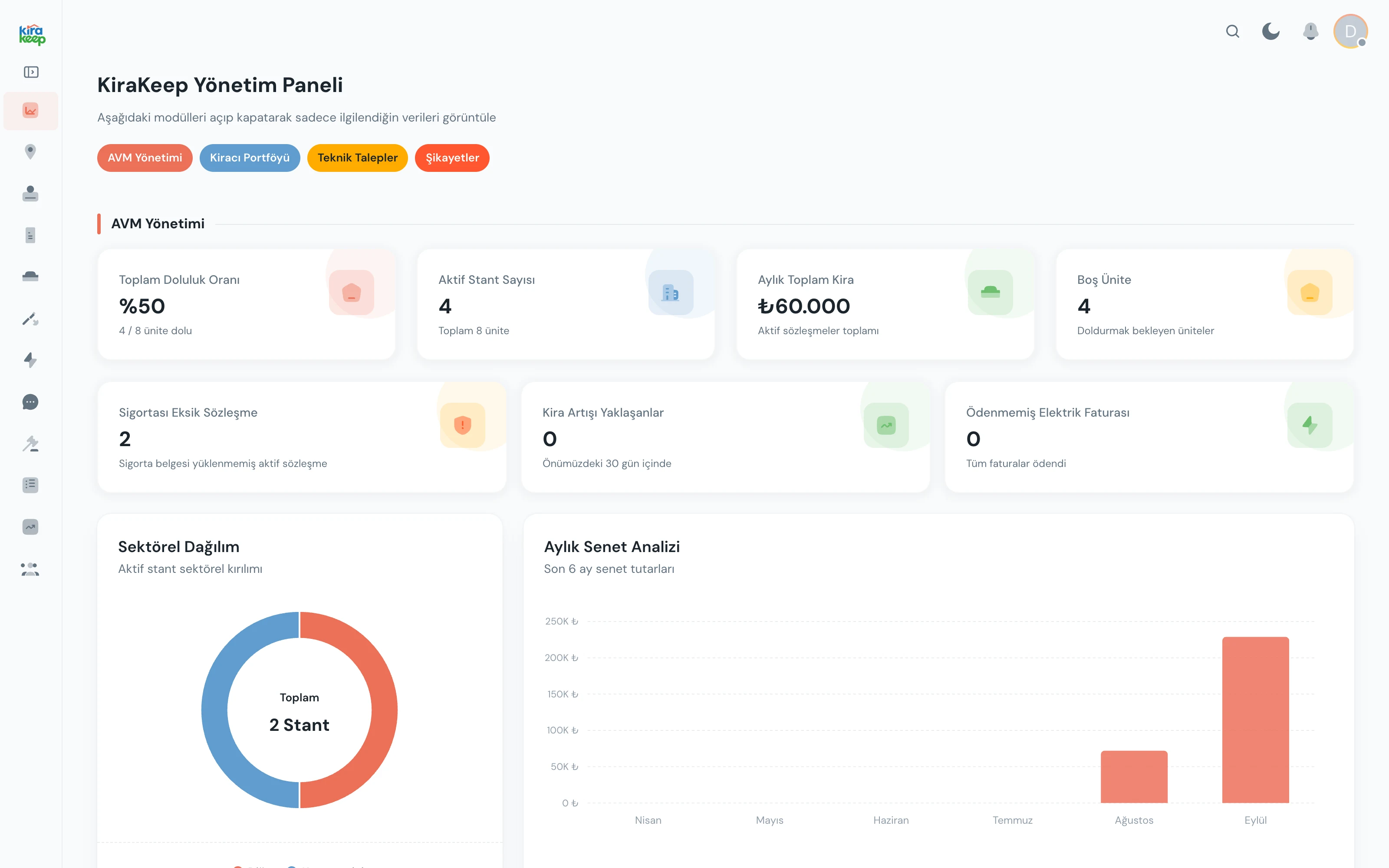Click the %50 occupancy value
This screenshot has height=868, width=1389.
tap(142, 306)
